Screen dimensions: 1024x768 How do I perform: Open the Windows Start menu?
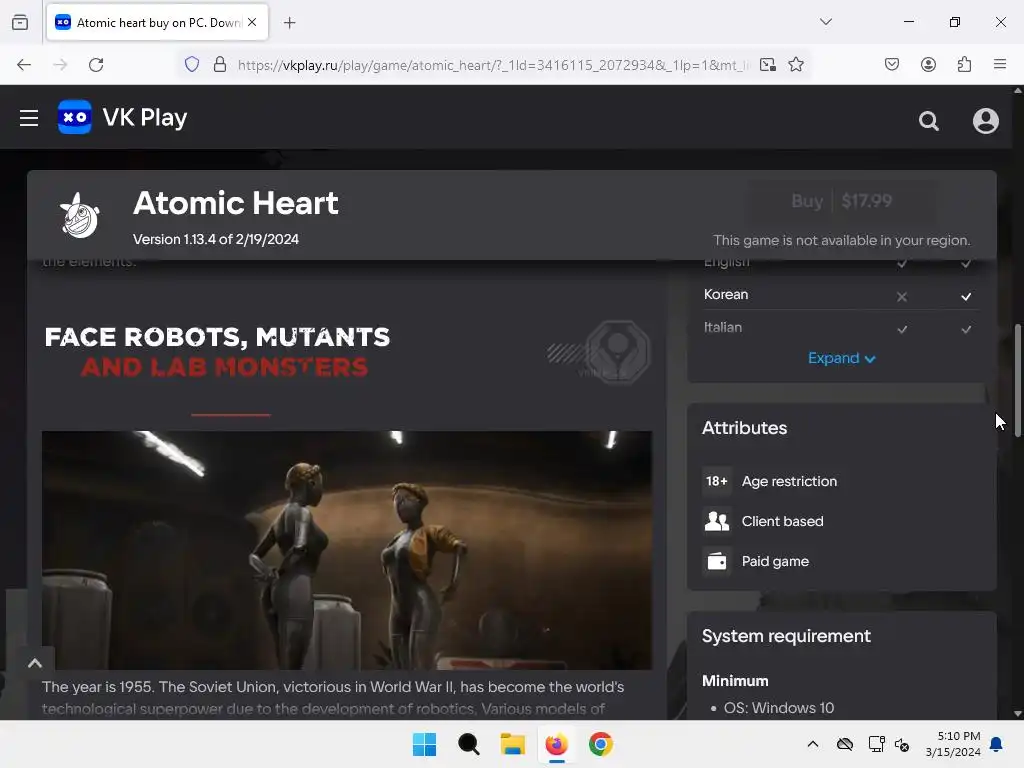[x=424, y=744]
